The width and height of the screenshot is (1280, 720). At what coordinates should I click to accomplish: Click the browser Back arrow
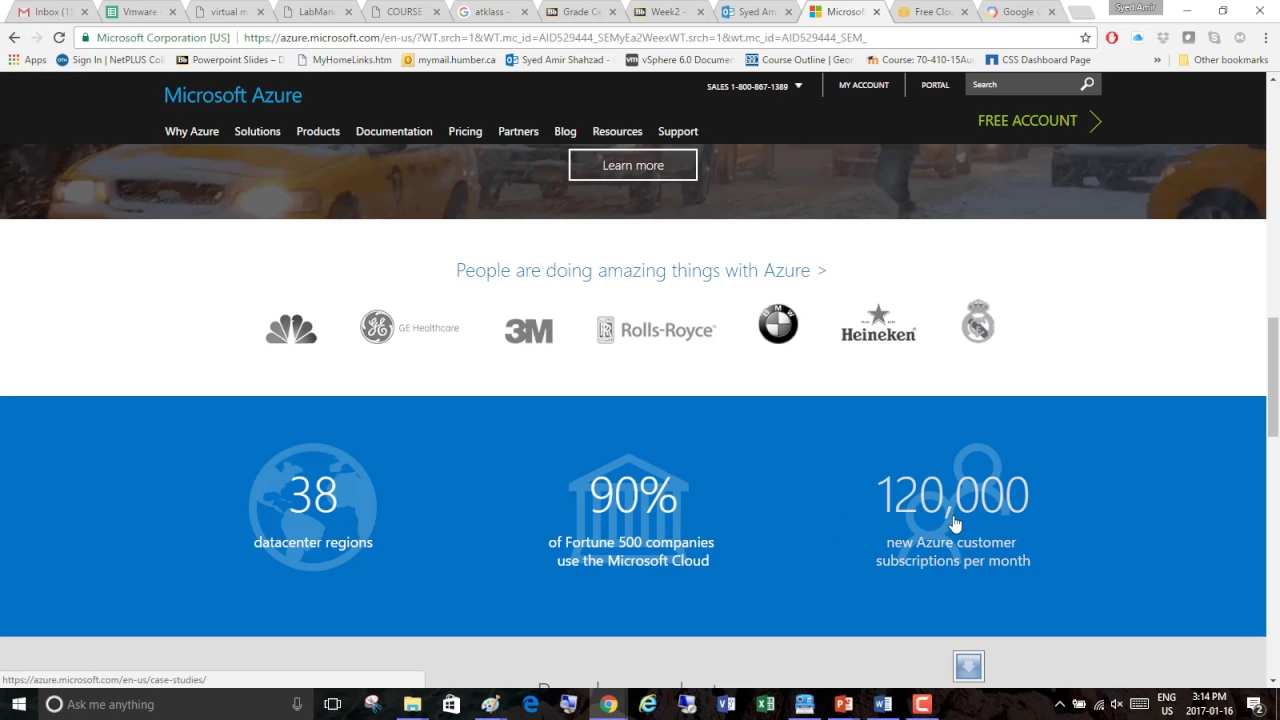(14, 37)
